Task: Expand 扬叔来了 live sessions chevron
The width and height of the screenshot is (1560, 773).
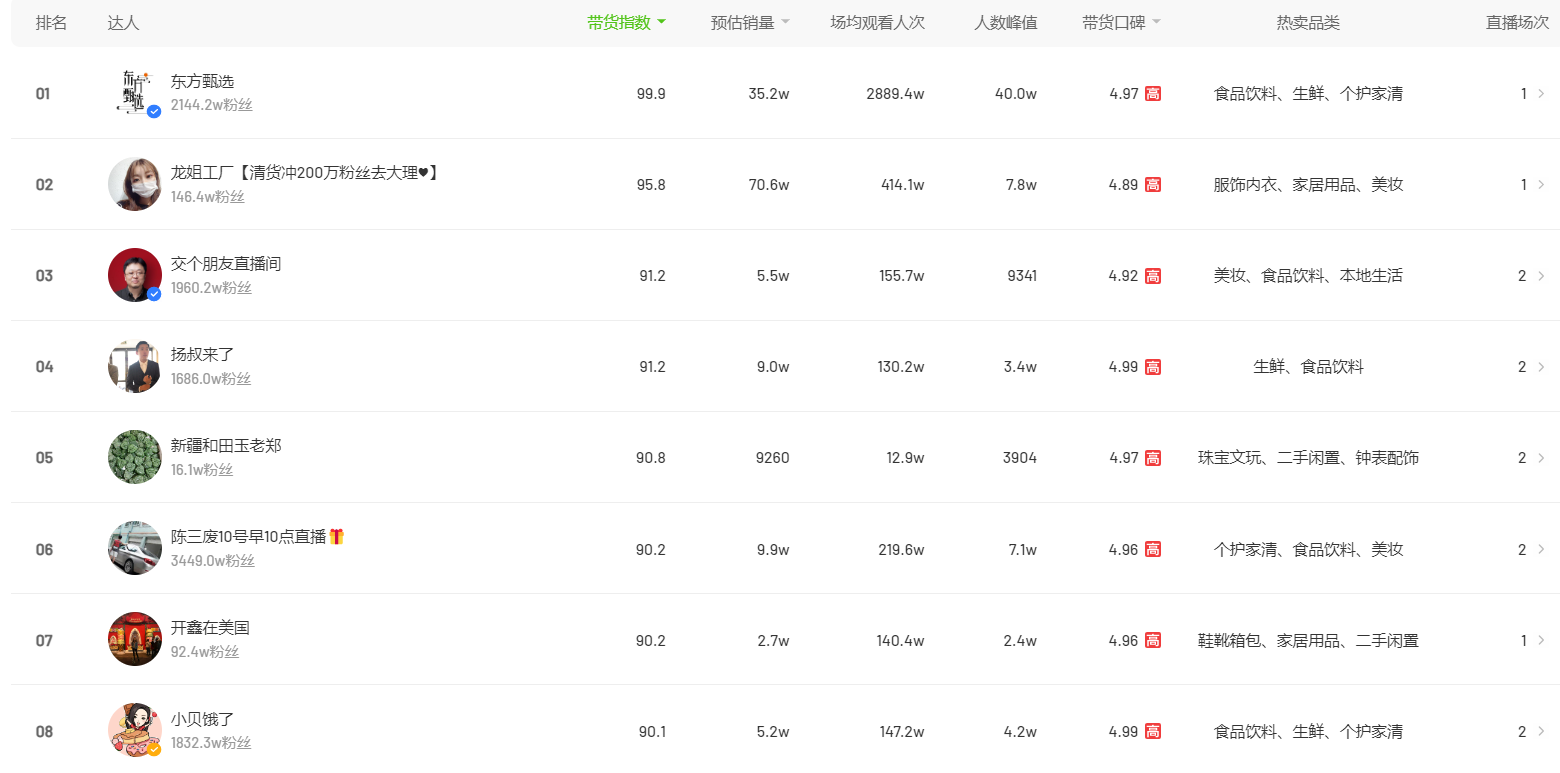Action: pyautogui.click(x=1540, y=367)
